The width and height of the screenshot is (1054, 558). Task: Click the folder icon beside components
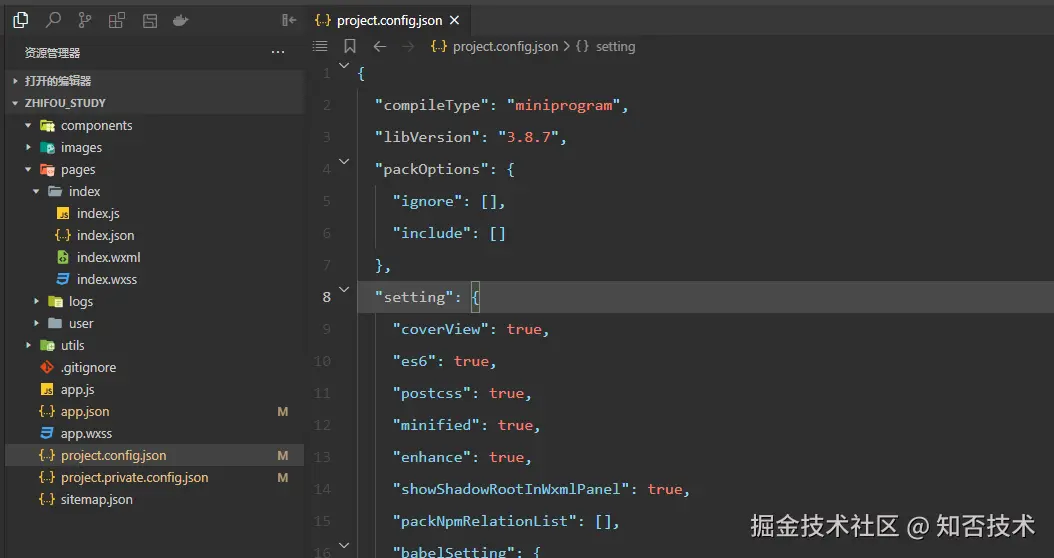click(47, 125)
